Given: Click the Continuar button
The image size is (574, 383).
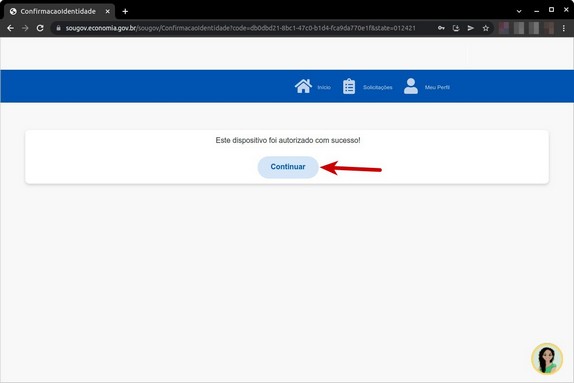Looking at the screenshot, I should [x=288, y=167].
